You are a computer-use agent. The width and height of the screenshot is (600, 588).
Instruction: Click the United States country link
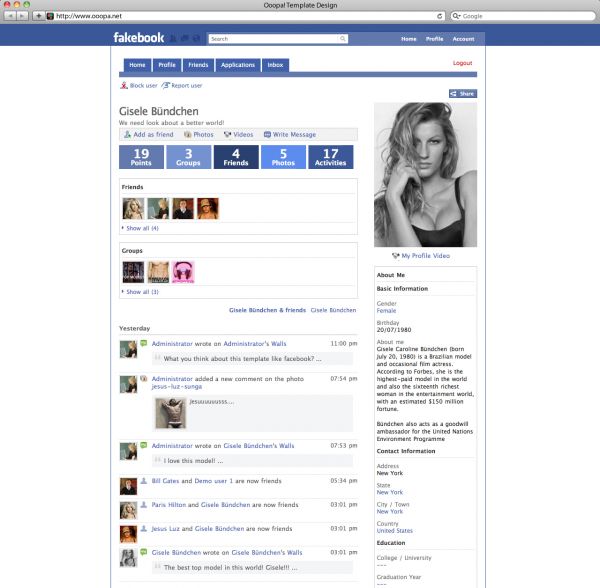click(x=395, y=531)
